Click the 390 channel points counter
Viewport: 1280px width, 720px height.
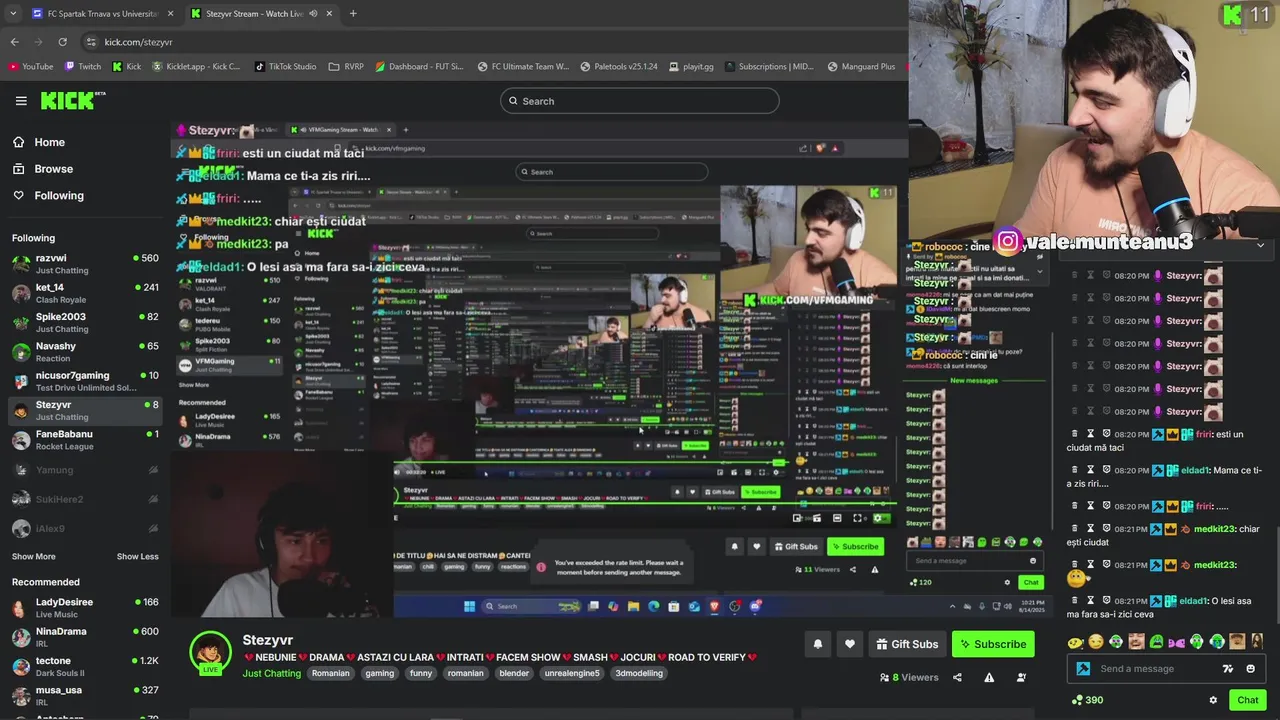coord(1087,700)
